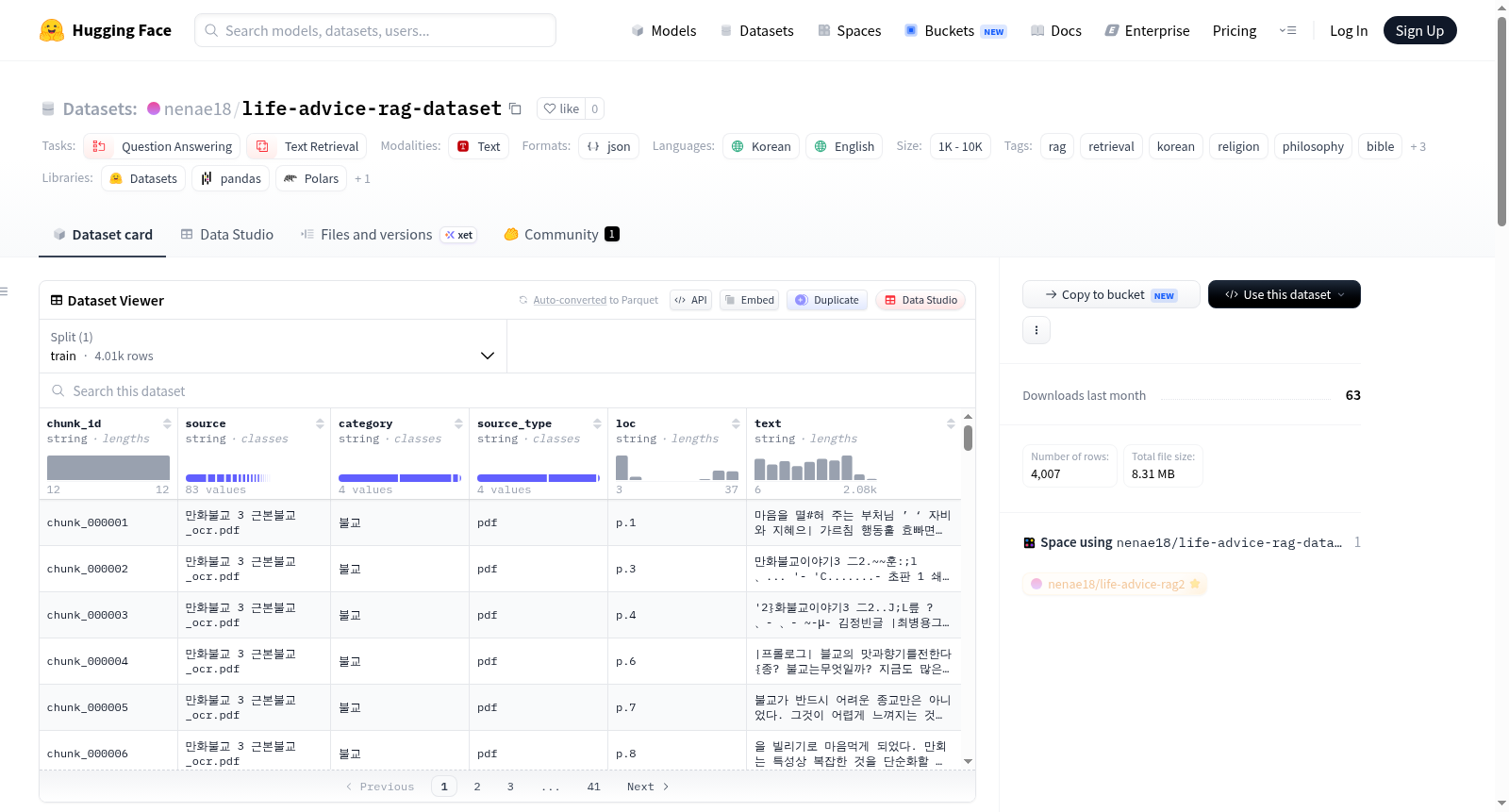Click the philosophy tag
Screen dimensions: 1509x812
click(1313, 146)
